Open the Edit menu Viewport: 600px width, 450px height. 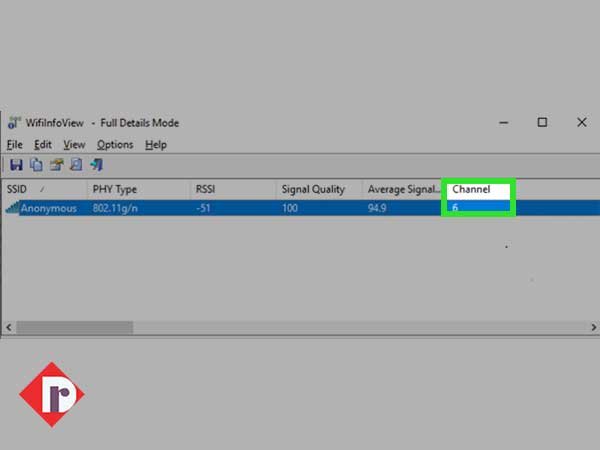point(42,145)
